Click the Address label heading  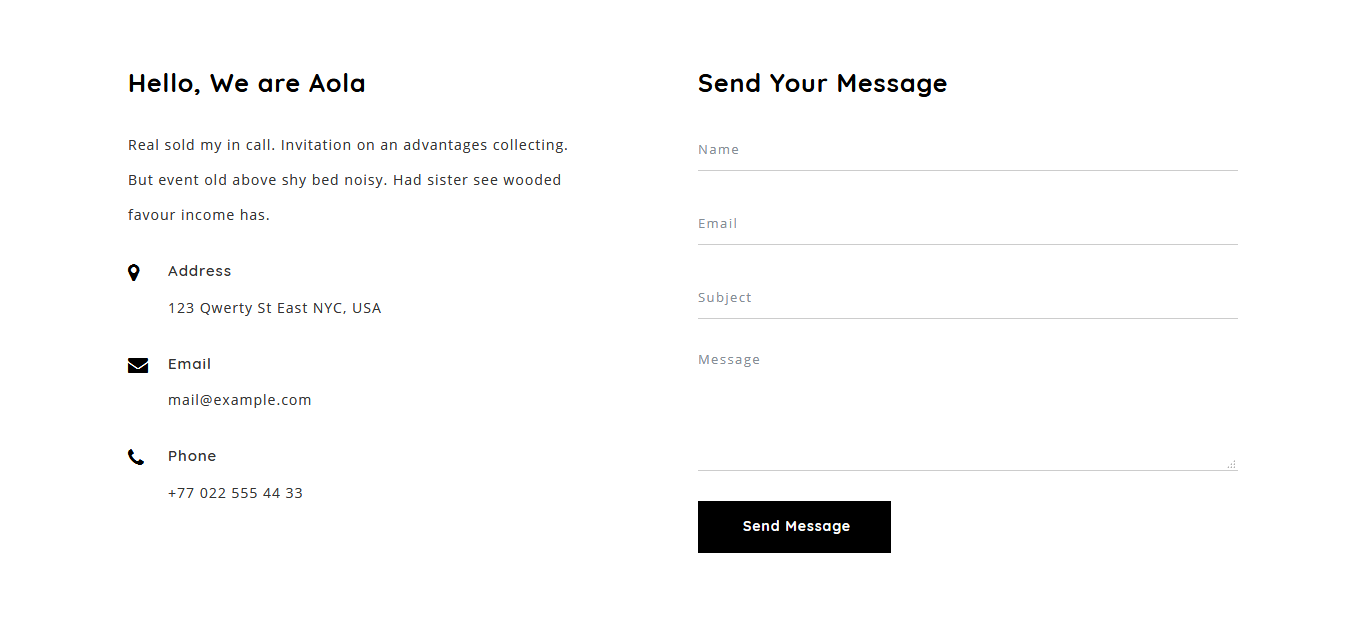pyautogui.click(x=199, y=271)
